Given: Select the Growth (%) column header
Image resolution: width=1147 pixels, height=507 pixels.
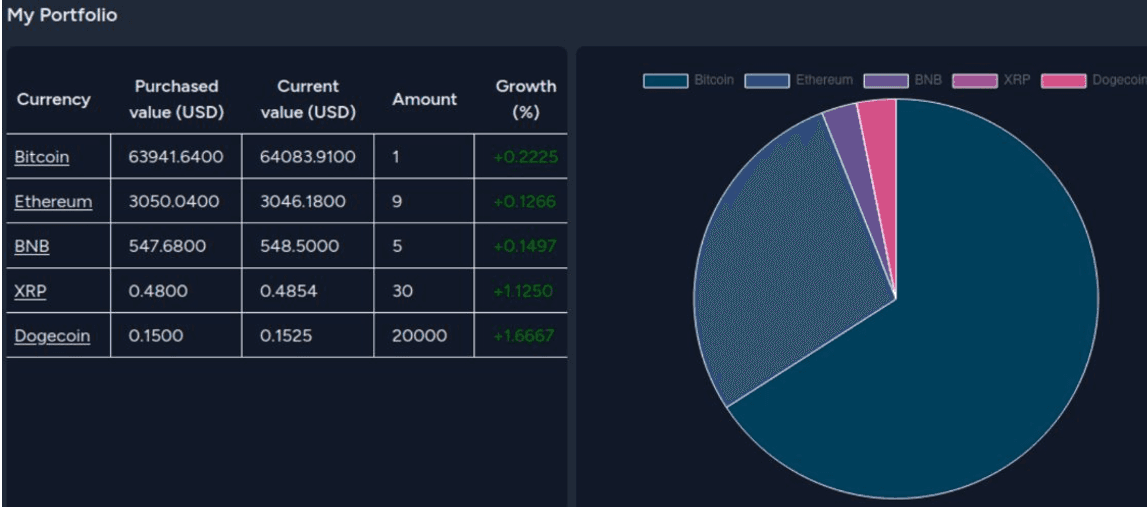Looking at the screenshot, I should (x=526, y=99).
